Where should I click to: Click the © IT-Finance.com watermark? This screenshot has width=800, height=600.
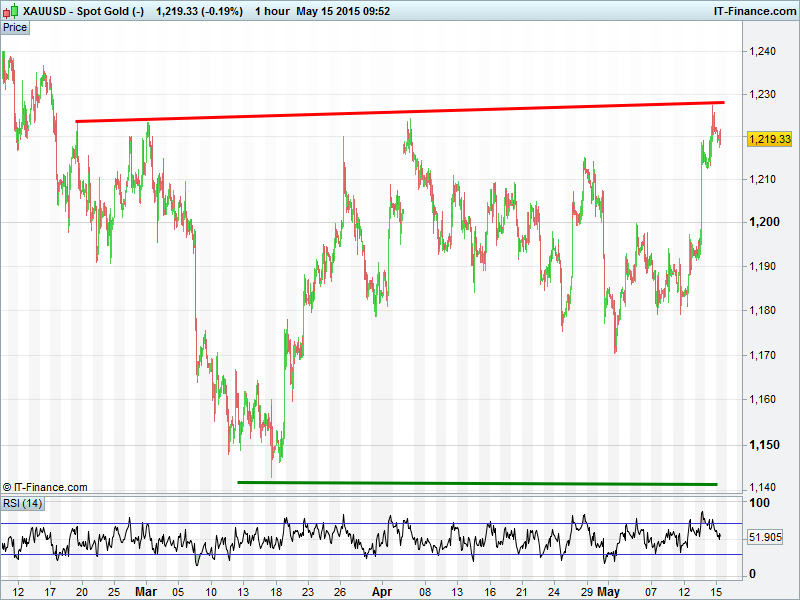[45, 487]
